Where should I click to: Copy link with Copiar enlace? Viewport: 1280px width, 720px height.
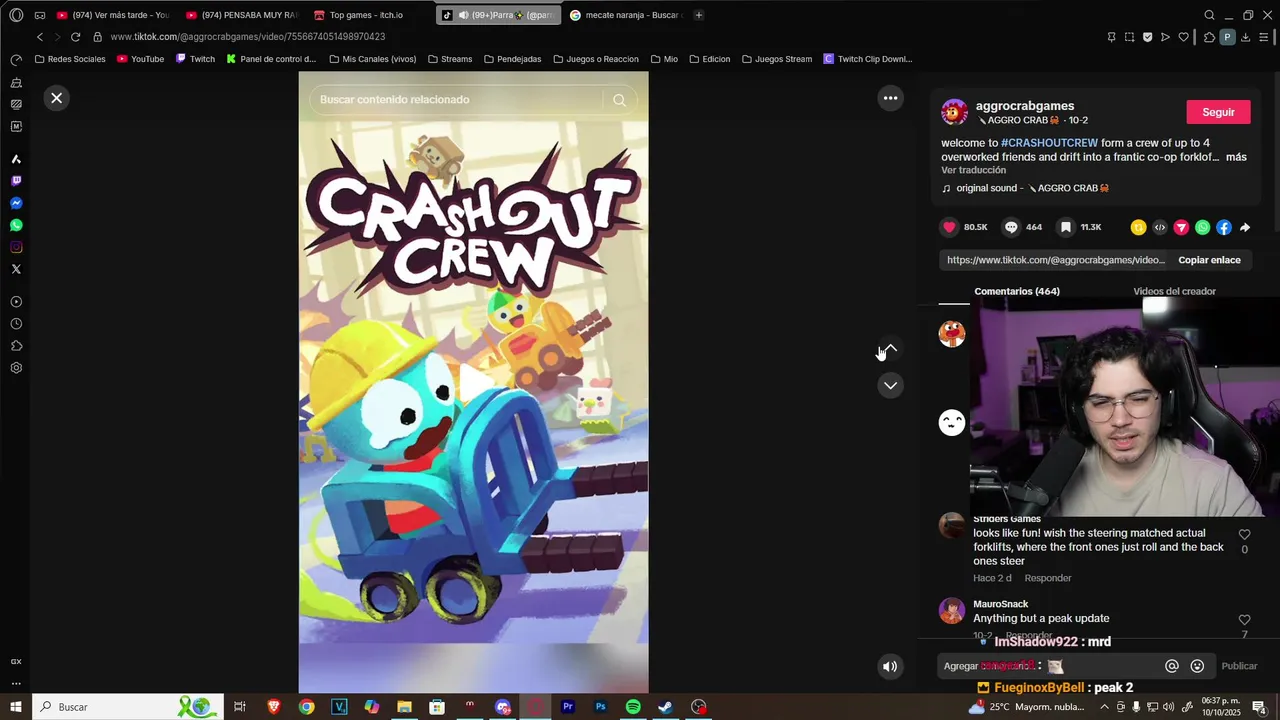tap(1209, 260)
